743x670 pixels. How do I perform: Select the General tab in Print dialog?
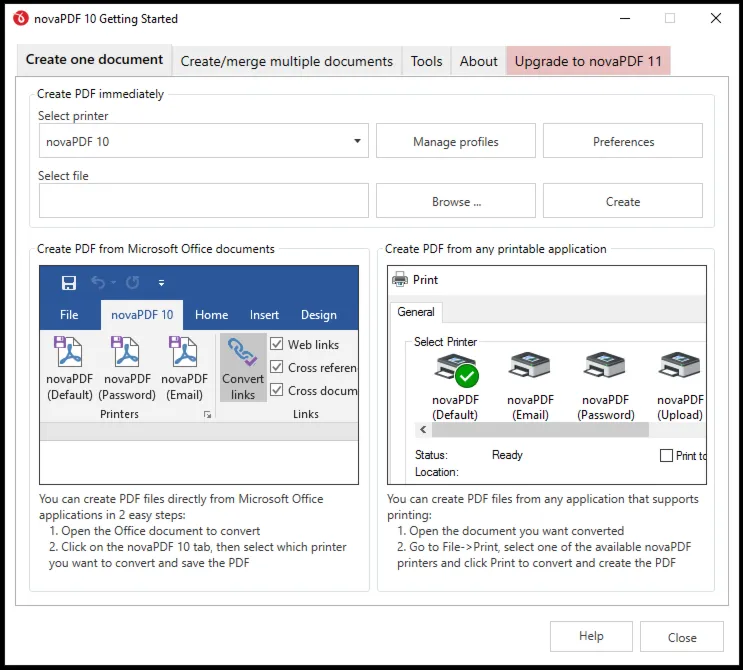(x=416, y=312)
